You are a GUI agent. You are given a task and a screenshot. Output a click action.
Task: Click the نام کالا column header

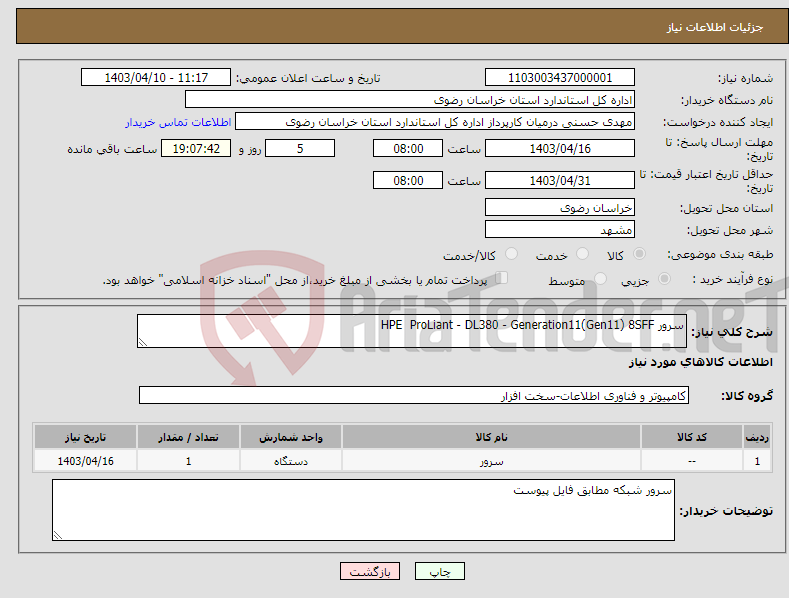coord(491,437)
